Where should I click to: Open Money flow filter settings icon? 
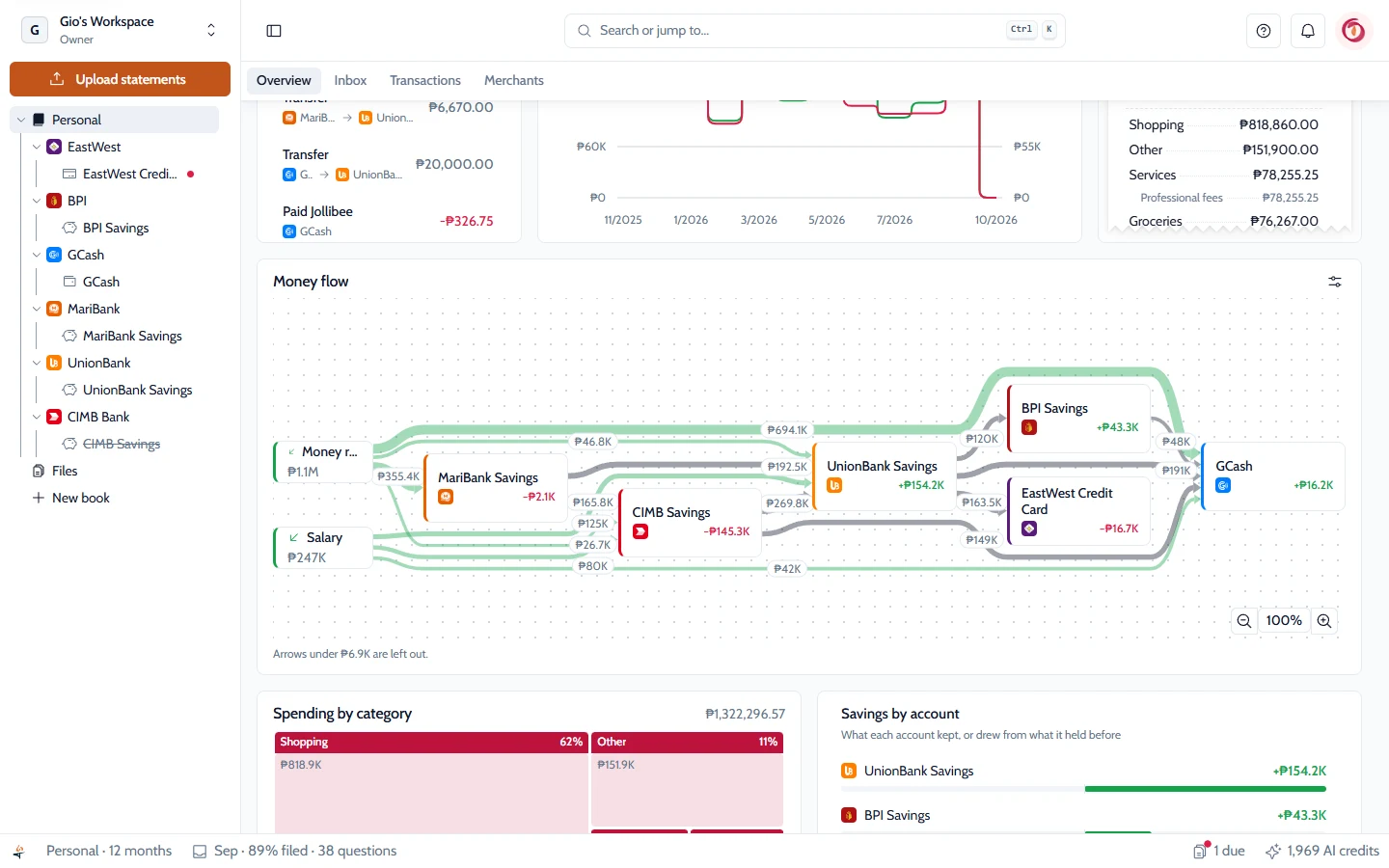click(1335, 282)
